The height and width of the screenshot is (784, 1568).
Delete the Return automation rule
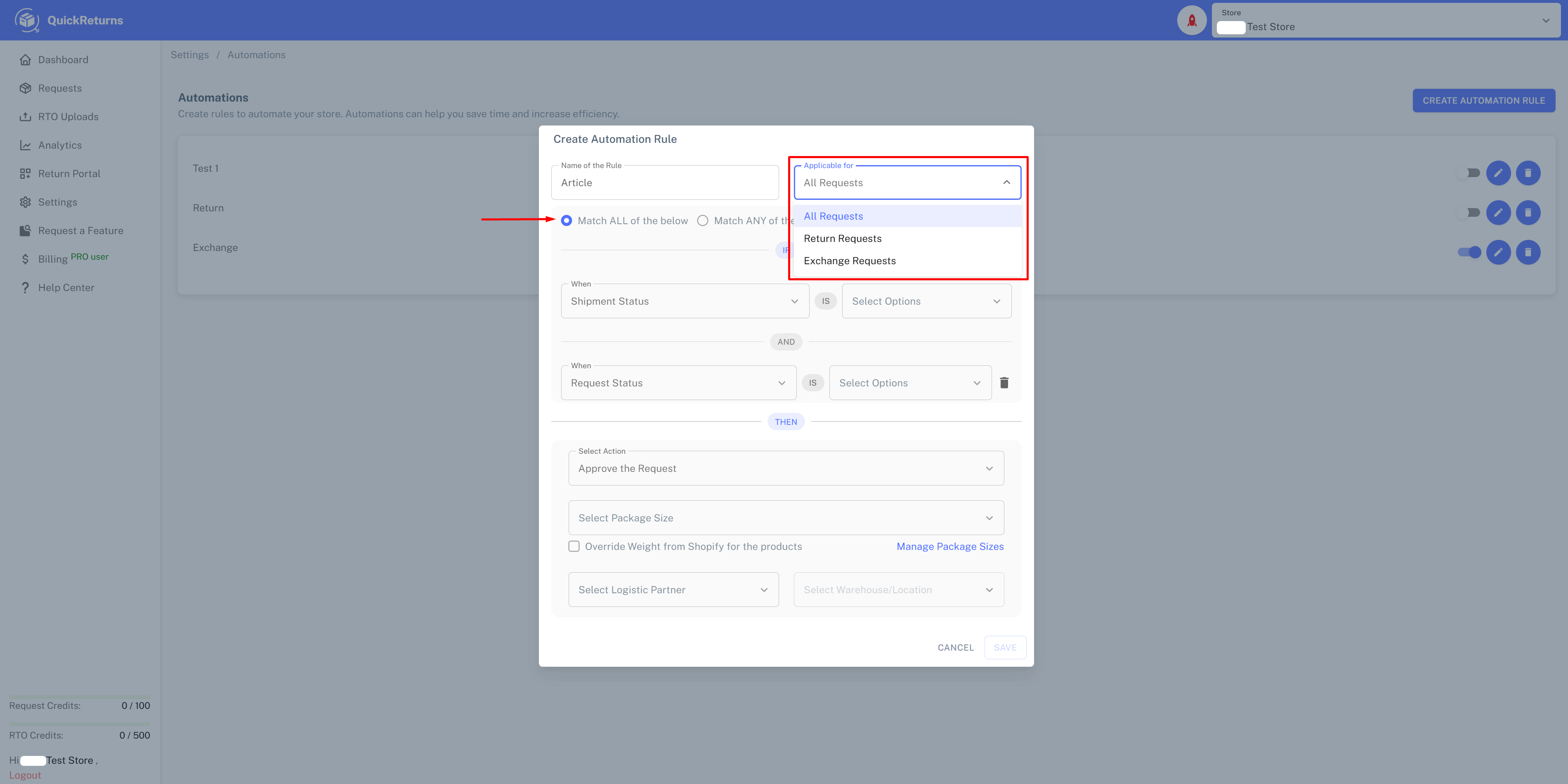click(x=1528, y=213)
